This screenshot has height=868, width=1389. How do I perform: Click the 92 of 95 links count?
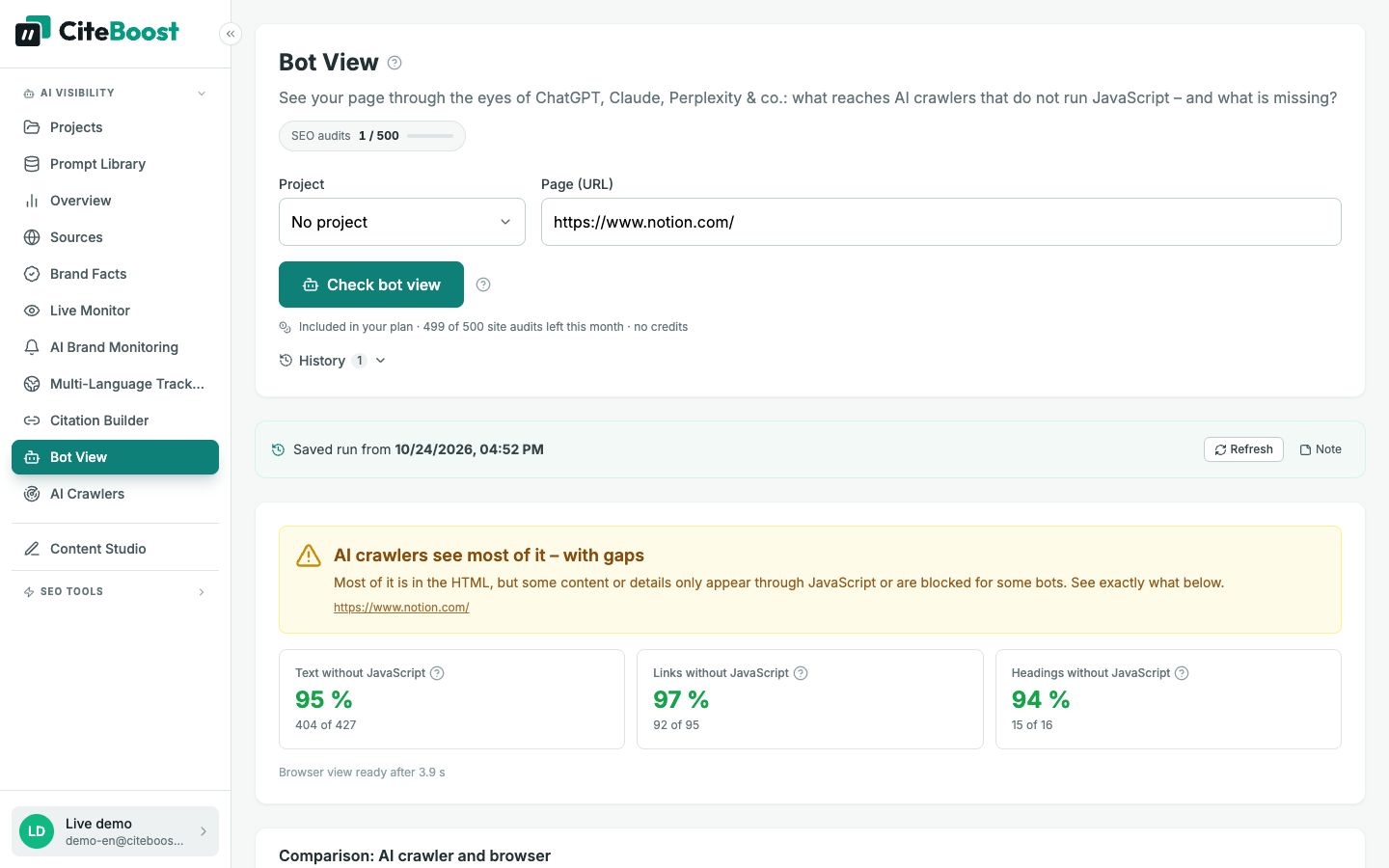coord(676,725)
